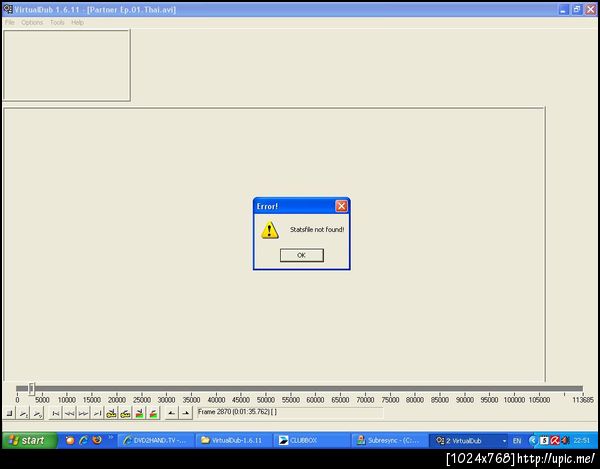The width and height of the screenshot is (600, 469).
Task: Set the mark-out selection end
Action: point(186,413)
